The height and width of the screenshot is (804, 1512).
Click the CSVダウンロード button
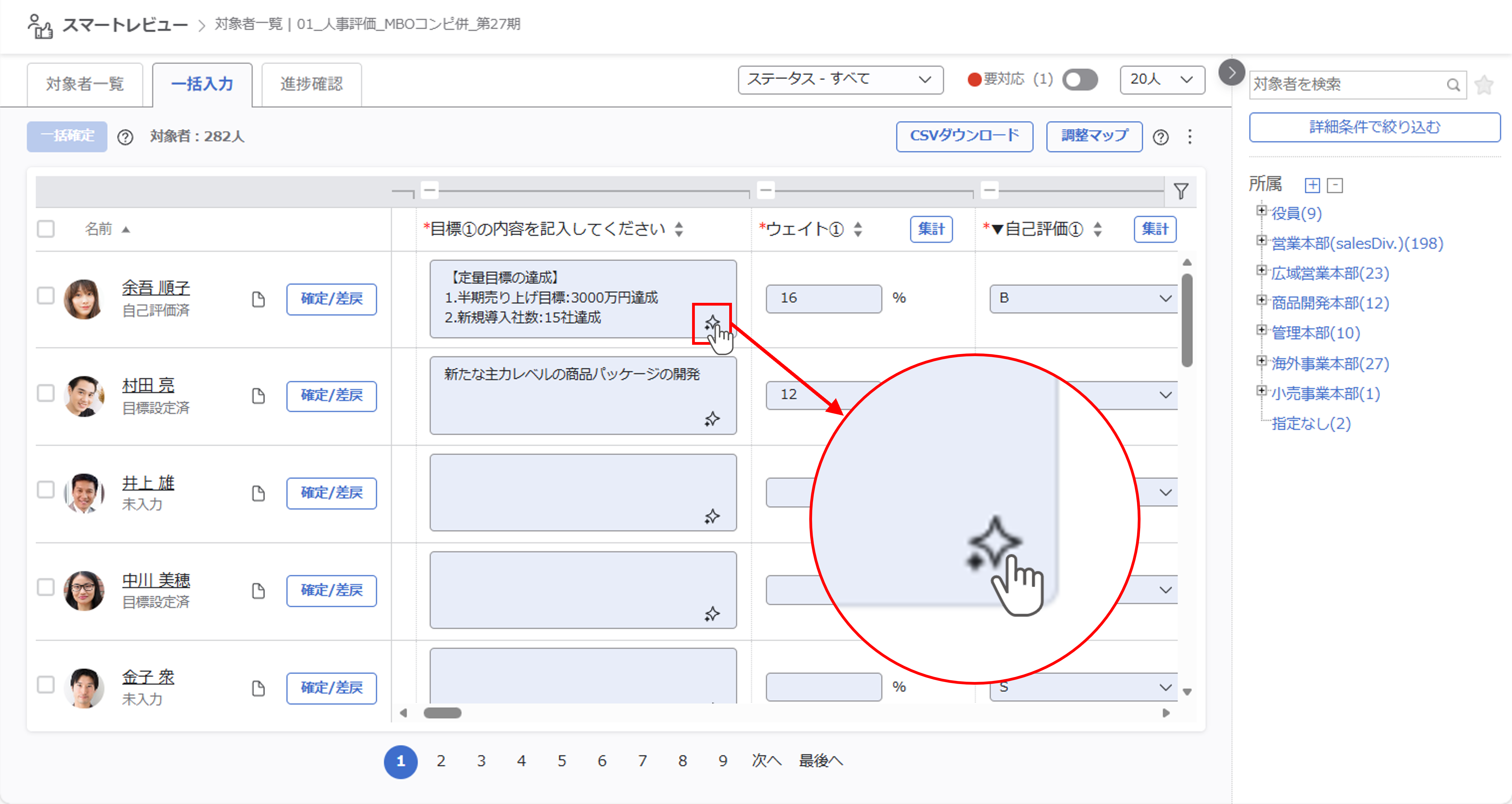coord(964,136)
